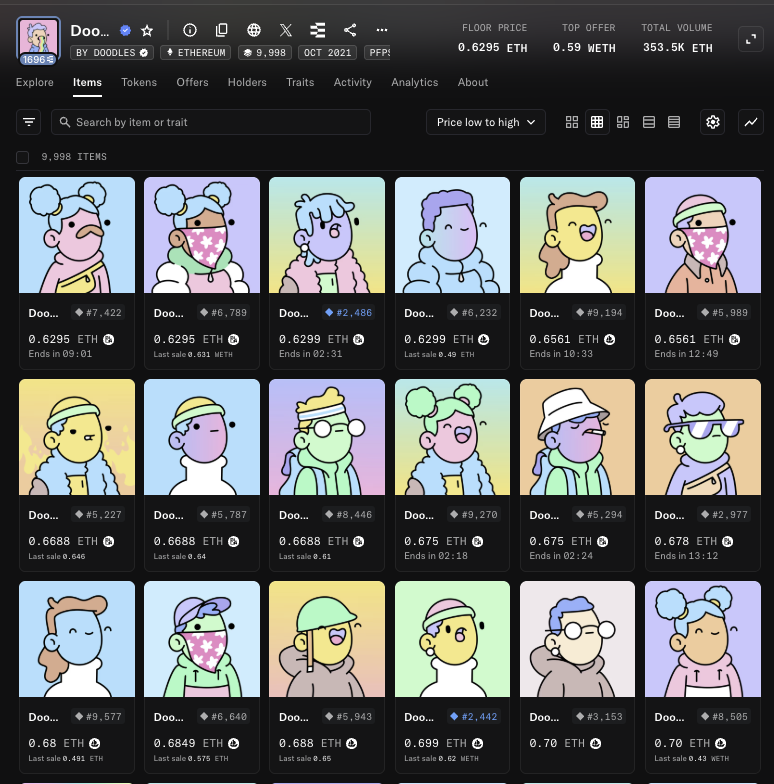
Task: Open Doodle #6,789 thumbnail
Action: pos(202,235)
